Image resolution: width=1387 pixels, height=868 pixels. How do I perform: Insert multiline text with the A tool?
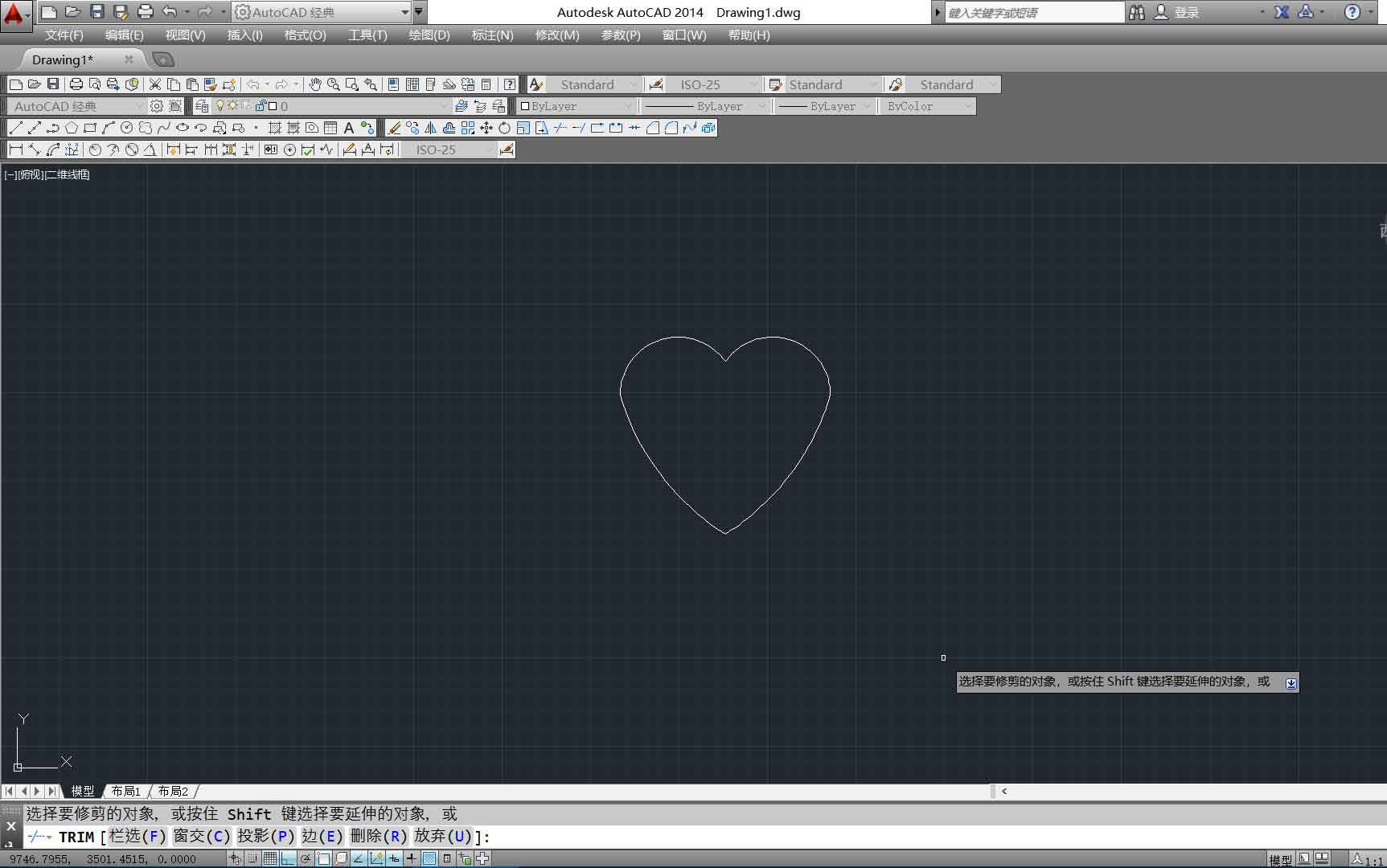349,128
